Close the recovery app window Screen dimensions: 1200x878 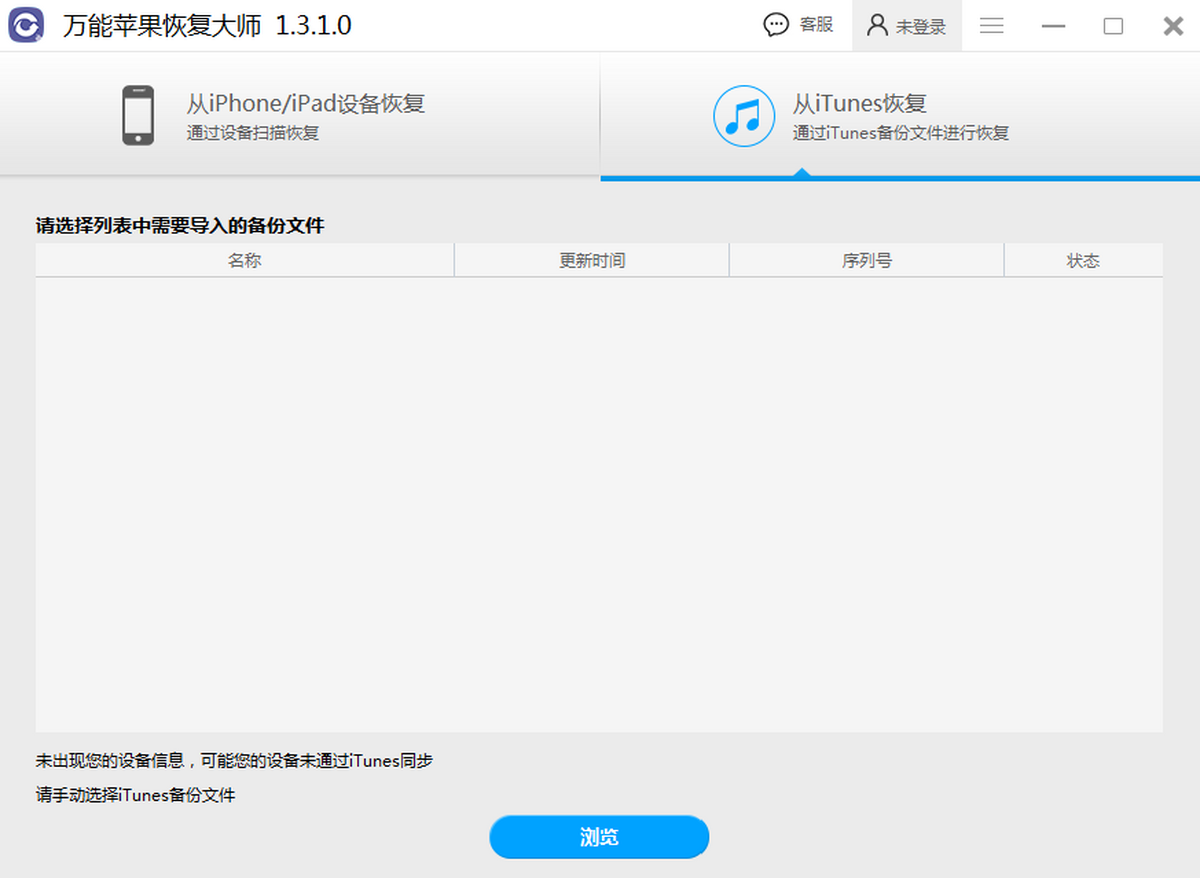(1173, 26)
